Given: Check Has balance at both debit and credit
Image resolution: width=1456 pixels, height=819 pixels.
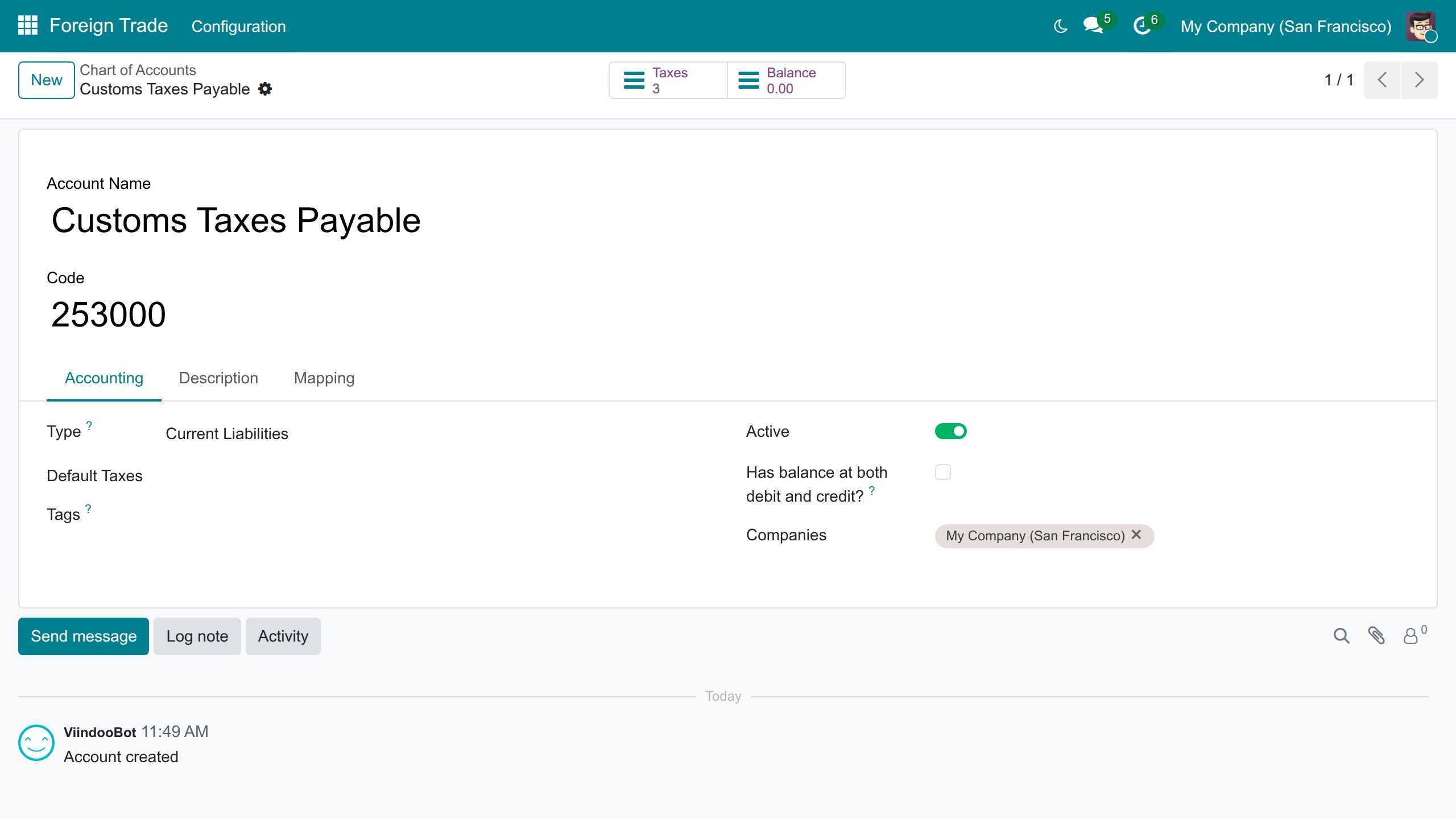Looking at the screenshot, I should click(943, 472).
